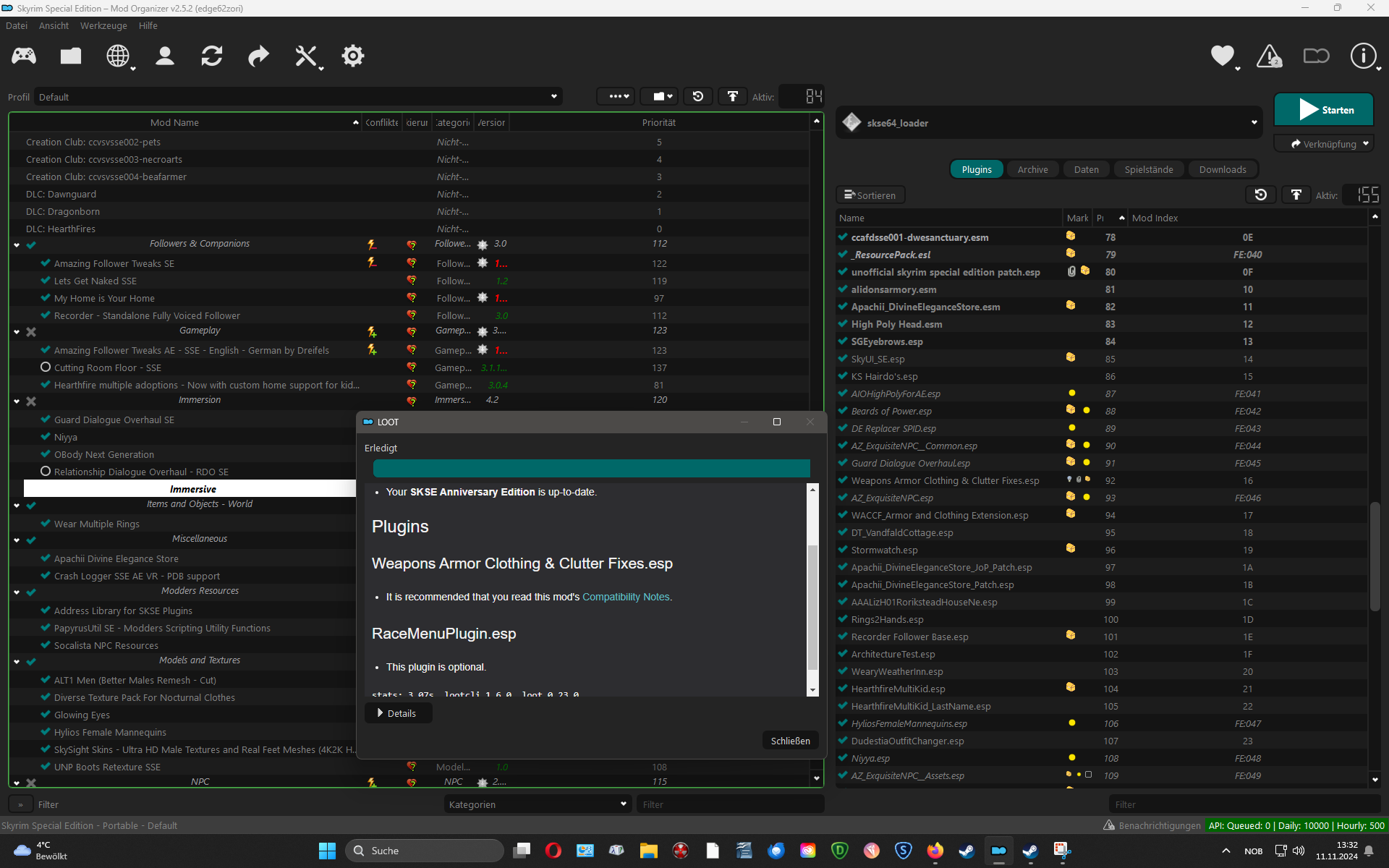Click the LOOT dialog vertical scrollbar
The height and width of the screenshot is (868, 1389).
[x=812, y=608]
